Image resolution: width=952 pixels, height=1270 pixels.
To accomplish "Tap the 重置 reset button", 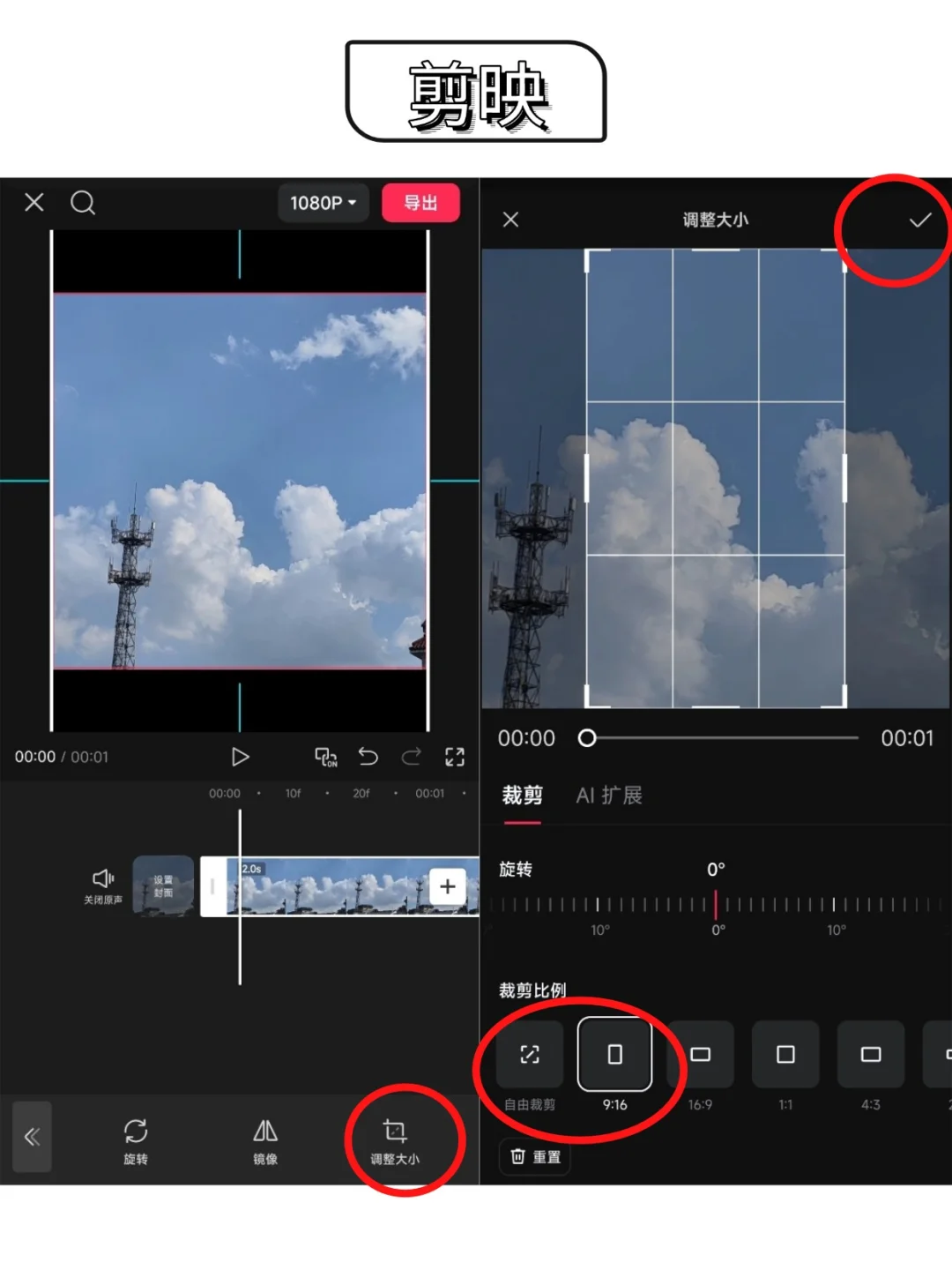I will (x=535, y=1157).
